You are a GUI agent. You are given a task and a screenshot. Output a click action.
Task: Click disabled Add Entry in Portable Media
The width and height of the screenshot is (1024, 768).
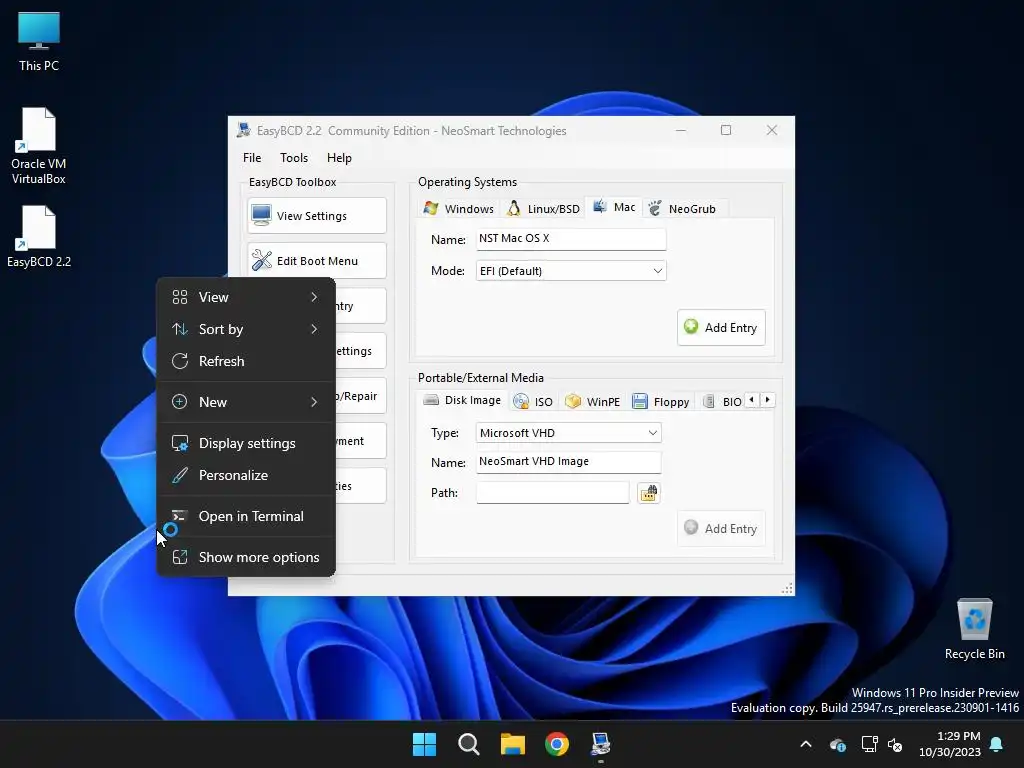click(721, 528)
